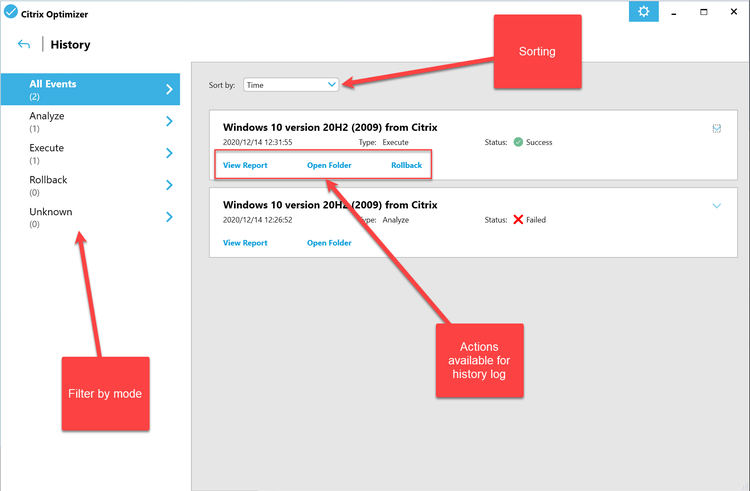Open Folder for the failed Analyze event
Viewport: 750px width, 491px height.
pos(329,243)
